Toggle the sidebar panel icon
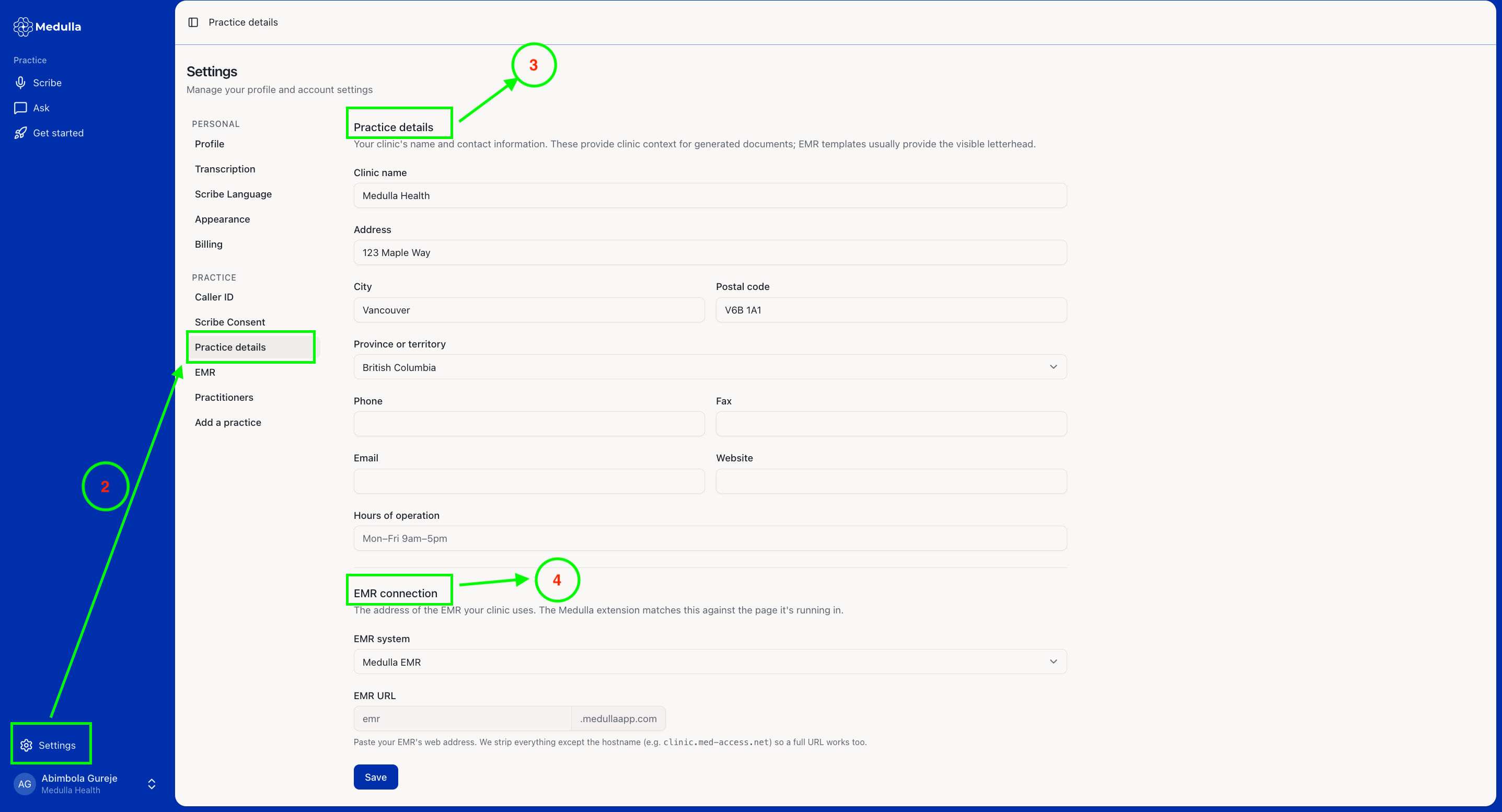This screenshot has width=1502, height=812. (193, 22)
